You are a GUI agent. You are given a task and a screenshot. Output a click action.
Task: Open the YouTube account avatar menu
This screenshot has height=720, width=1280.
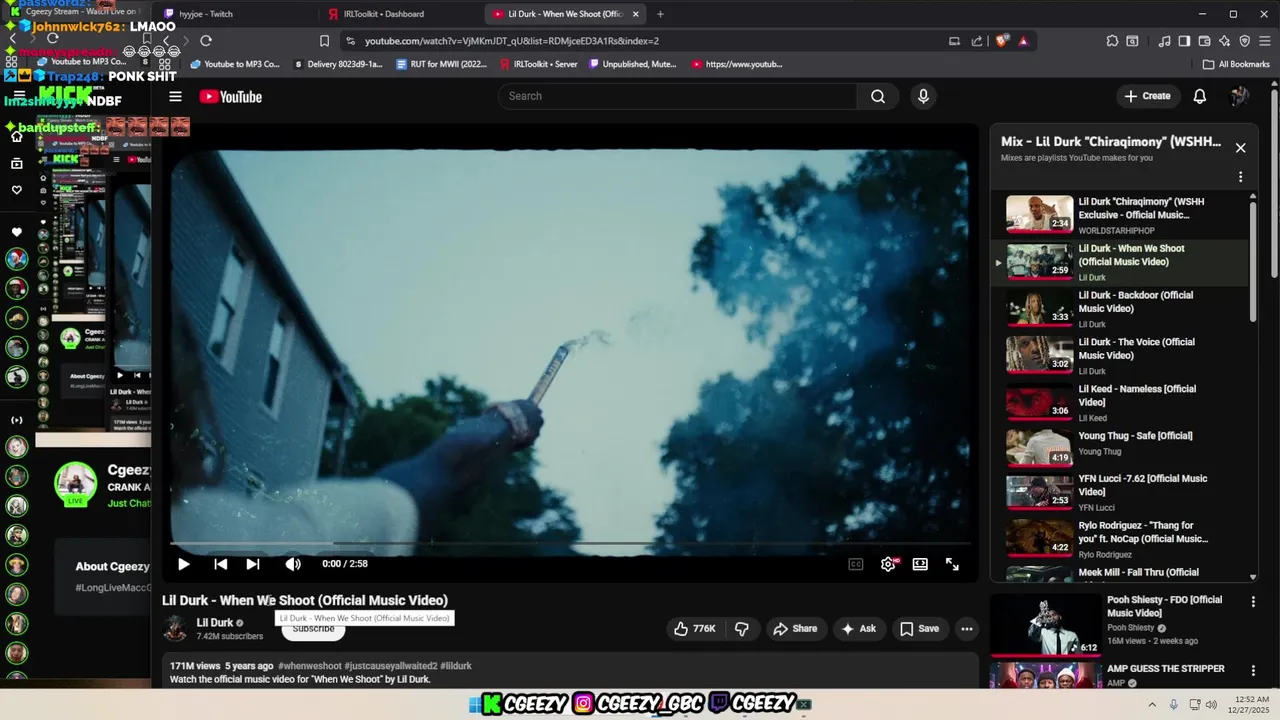click(1239, 96)
